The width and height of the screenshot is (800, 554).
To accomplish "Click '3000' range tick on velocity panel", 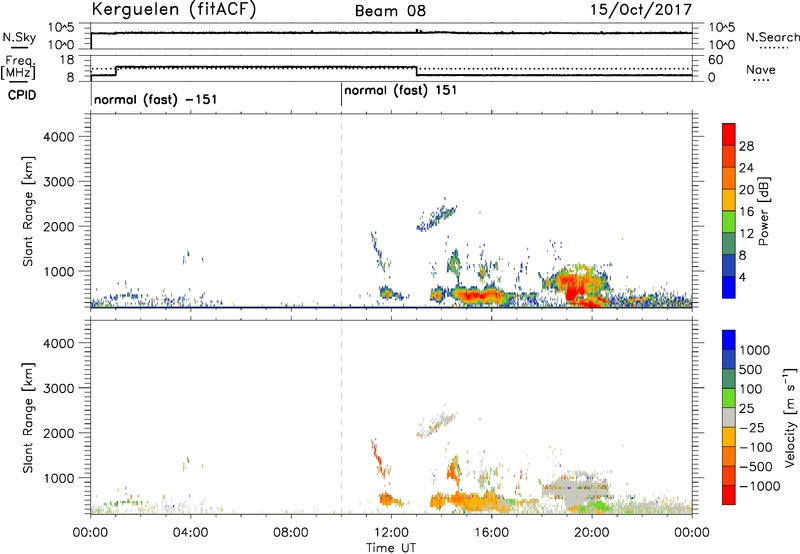I will pyautogui.click(x=58, y=388).
